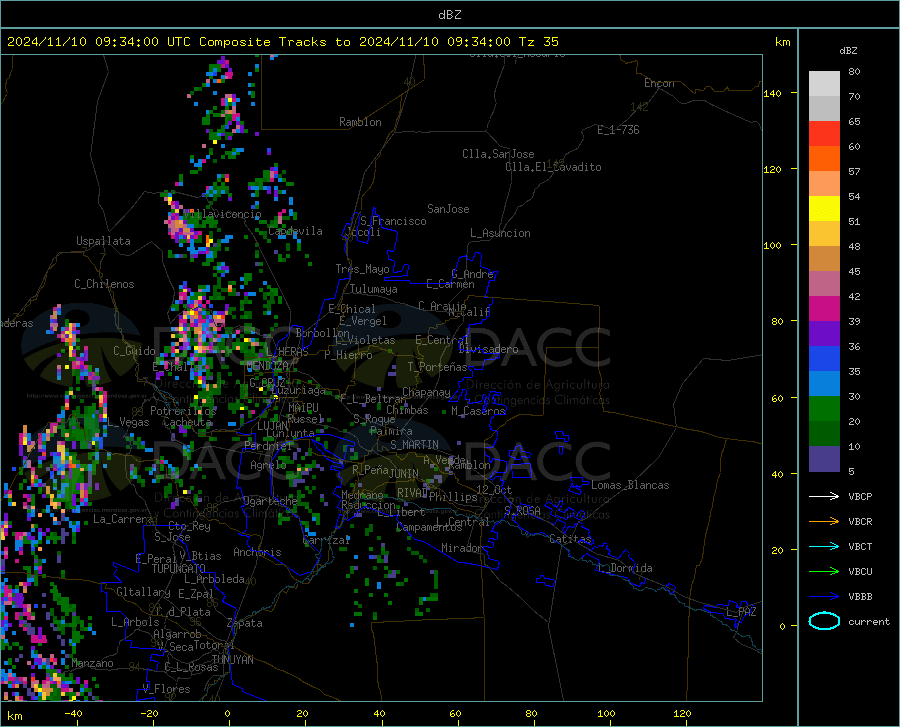Click the Chapanay map label
The width and height of the screenshot is (900, 727).
[x=426, y=392]
